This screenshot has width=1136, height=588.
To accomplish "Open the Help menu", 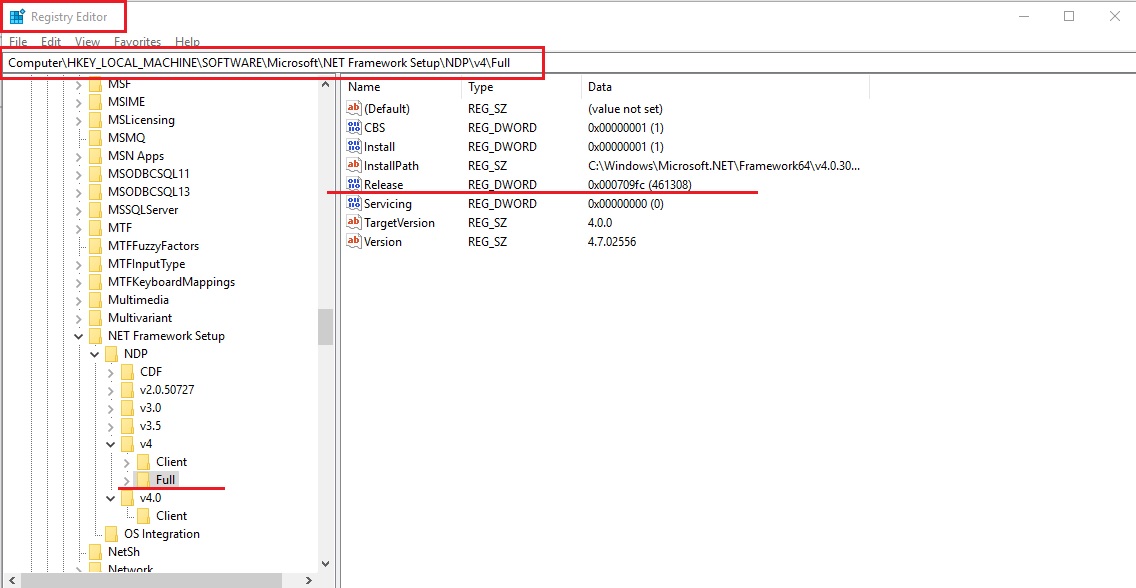I will click(188, 42).
